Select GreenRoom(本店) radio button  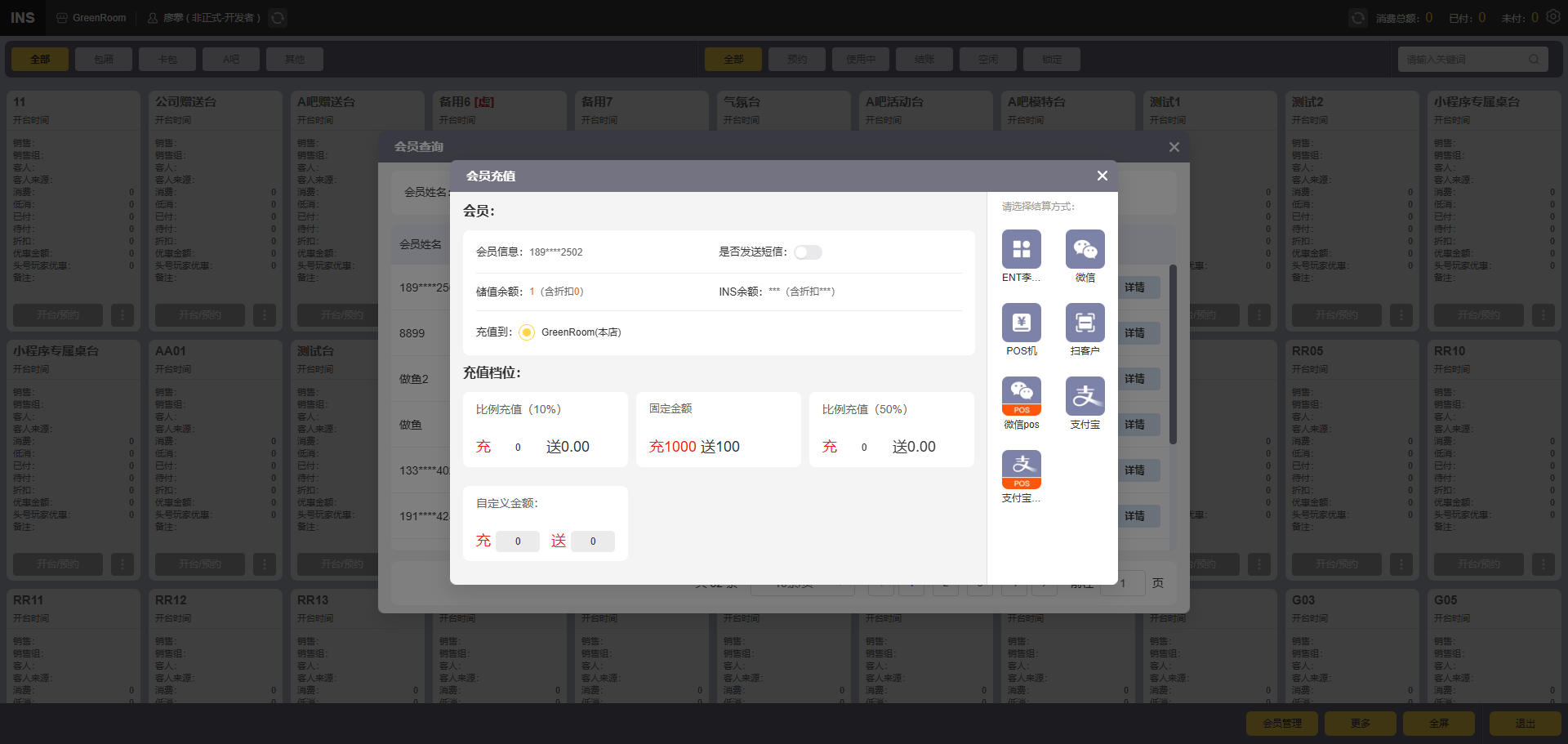[x=527, y=332]
